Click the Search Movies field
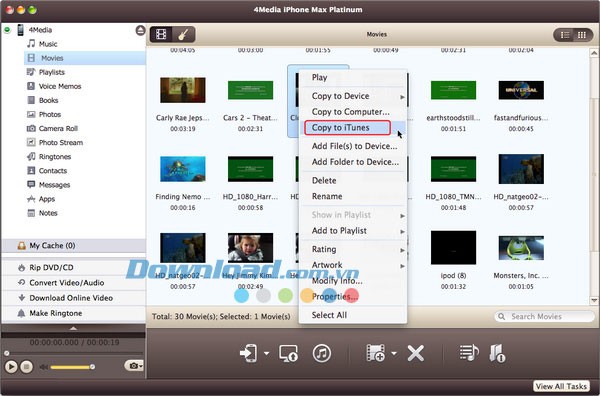The image size is (600, 396). pos(545,317)
